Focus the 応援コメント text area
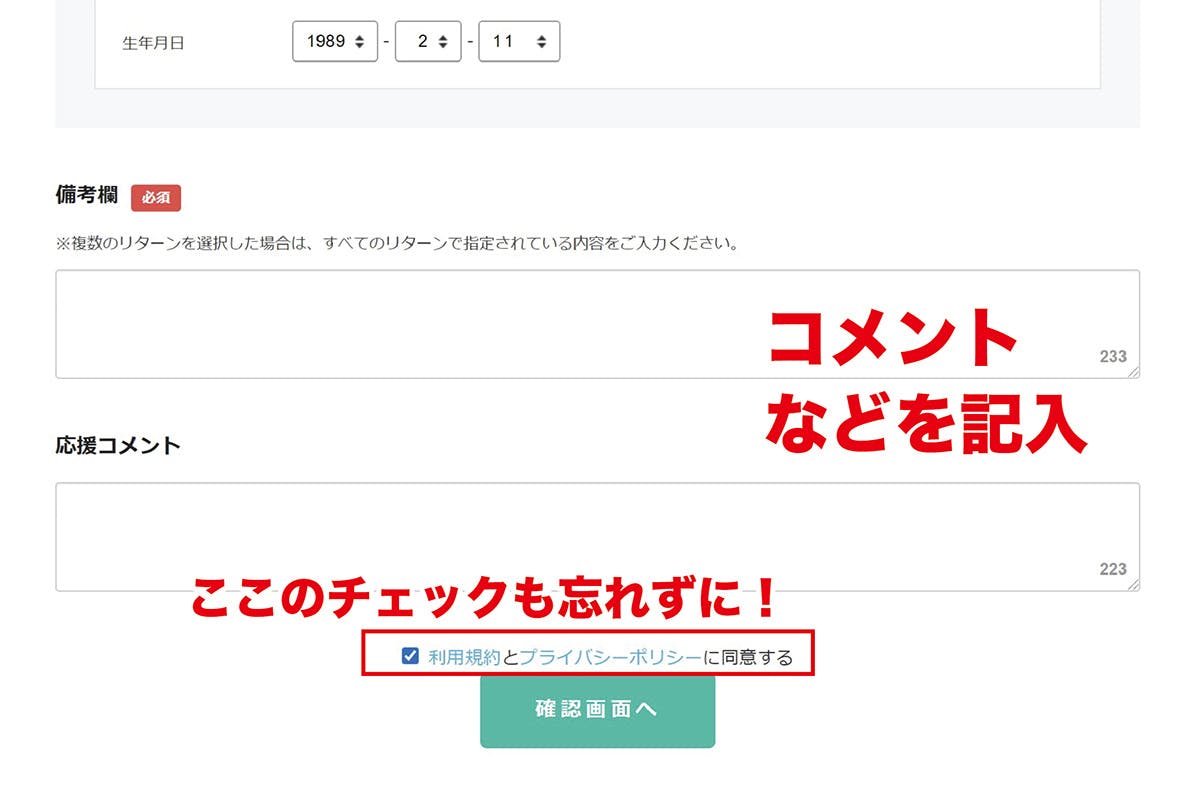Screen dimensions: 1200x800 (400, 537)
